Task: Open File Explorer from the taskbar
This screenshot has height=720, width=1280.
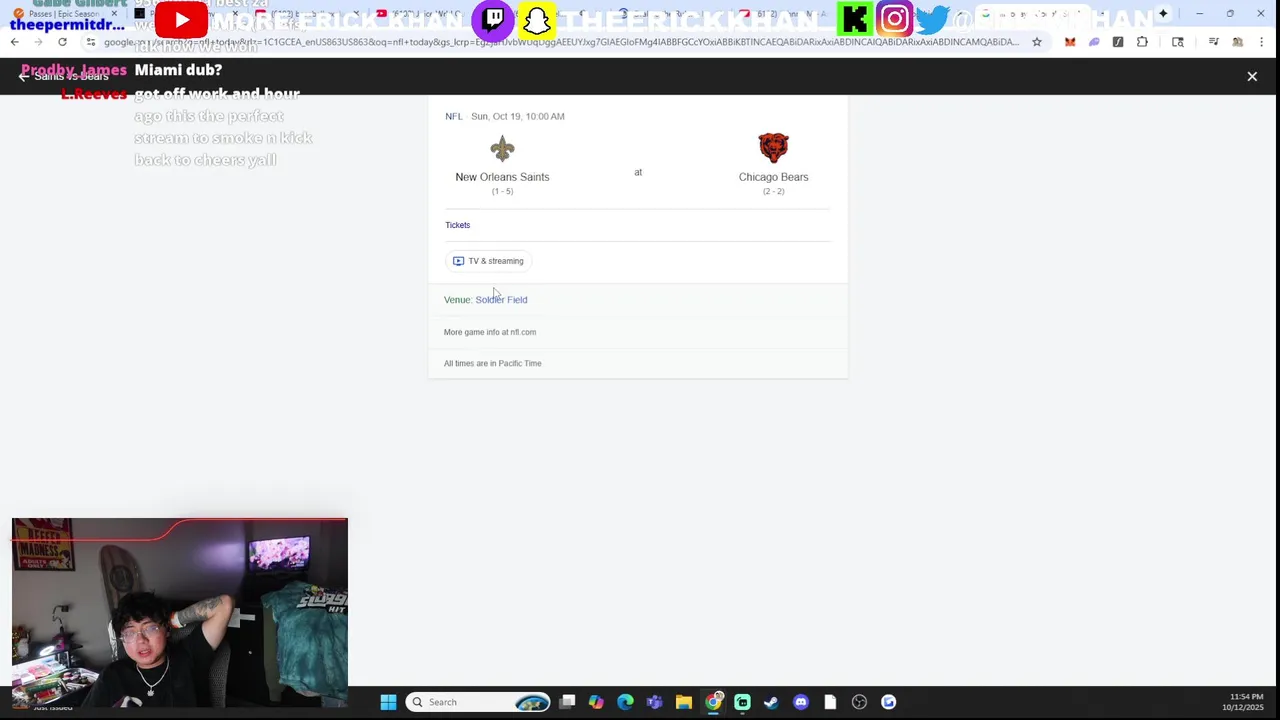Action: point(683,702)
